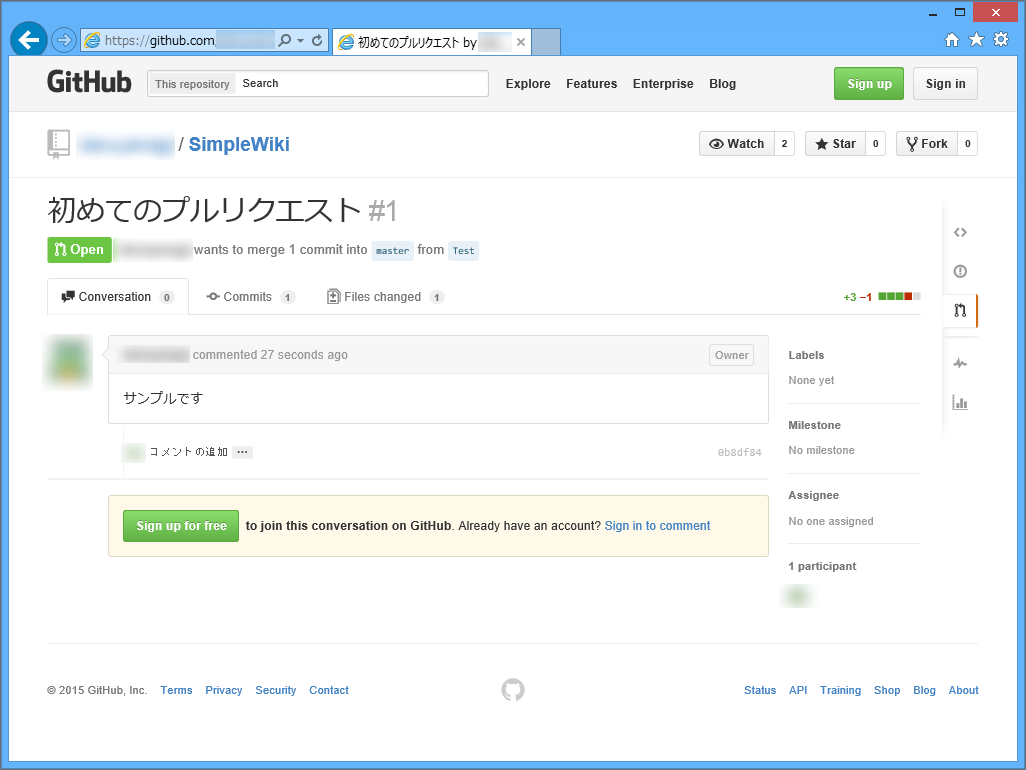Click 'Sign up for free' button

181,526
